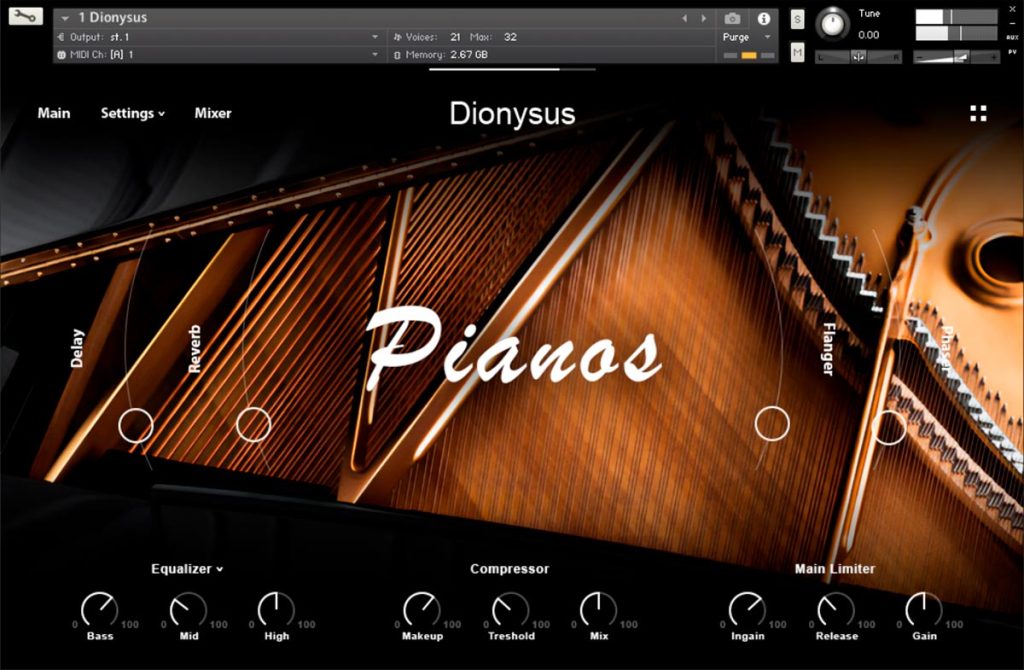1024x670 pixels.
Task: Open the Mixer tab
Action: click(x=213, y=113)
